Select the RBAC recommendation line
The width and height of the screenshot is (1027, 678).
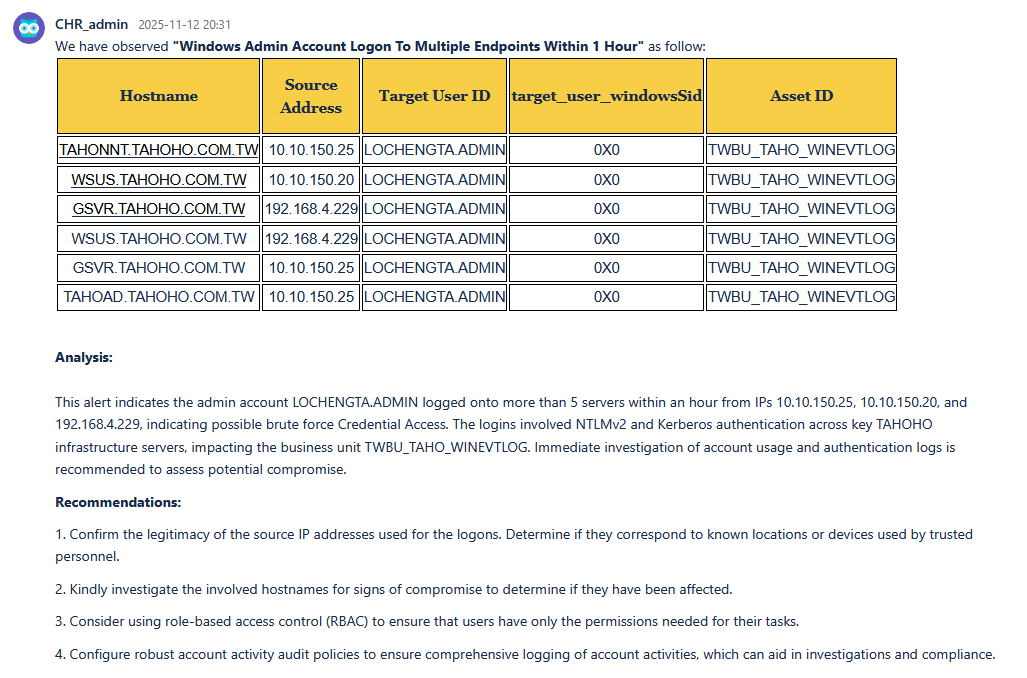pyautogui.click(x=427, y=621)
